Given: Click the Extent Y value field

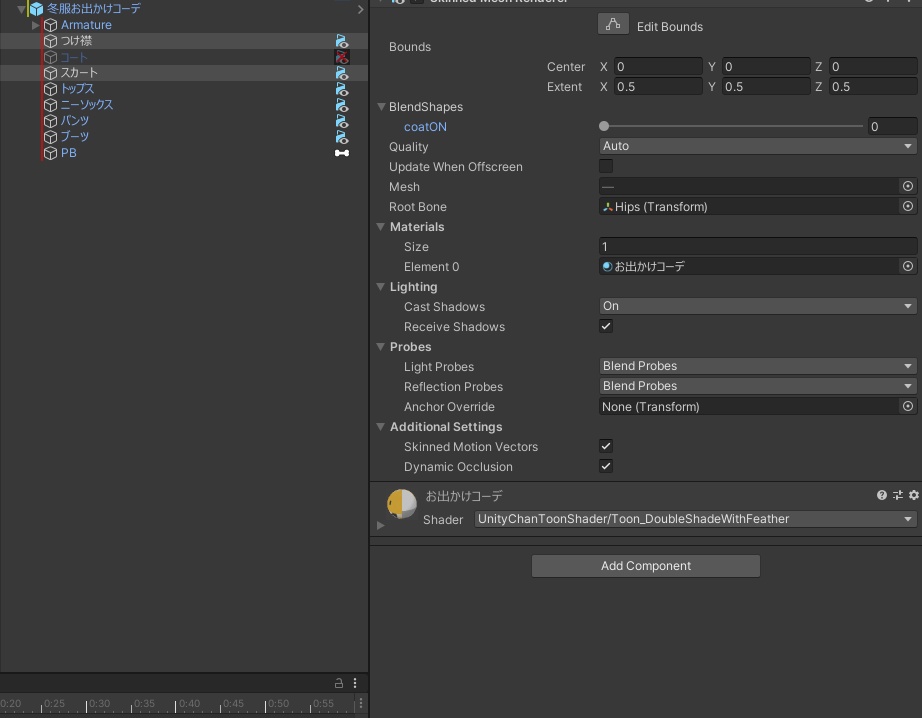Looking at the screenshot, I should (x=766, y=86).
